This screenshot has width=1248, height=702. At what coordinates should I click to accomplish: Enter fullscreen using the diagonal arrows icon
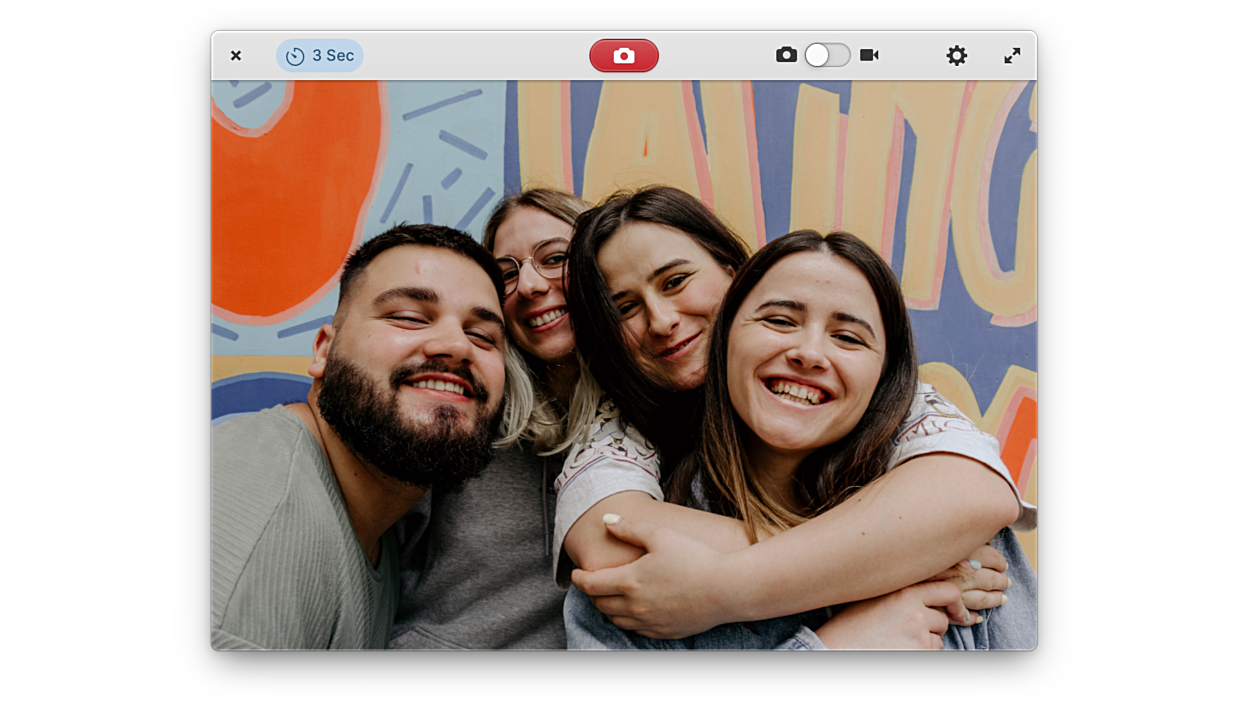[1012, 56]
